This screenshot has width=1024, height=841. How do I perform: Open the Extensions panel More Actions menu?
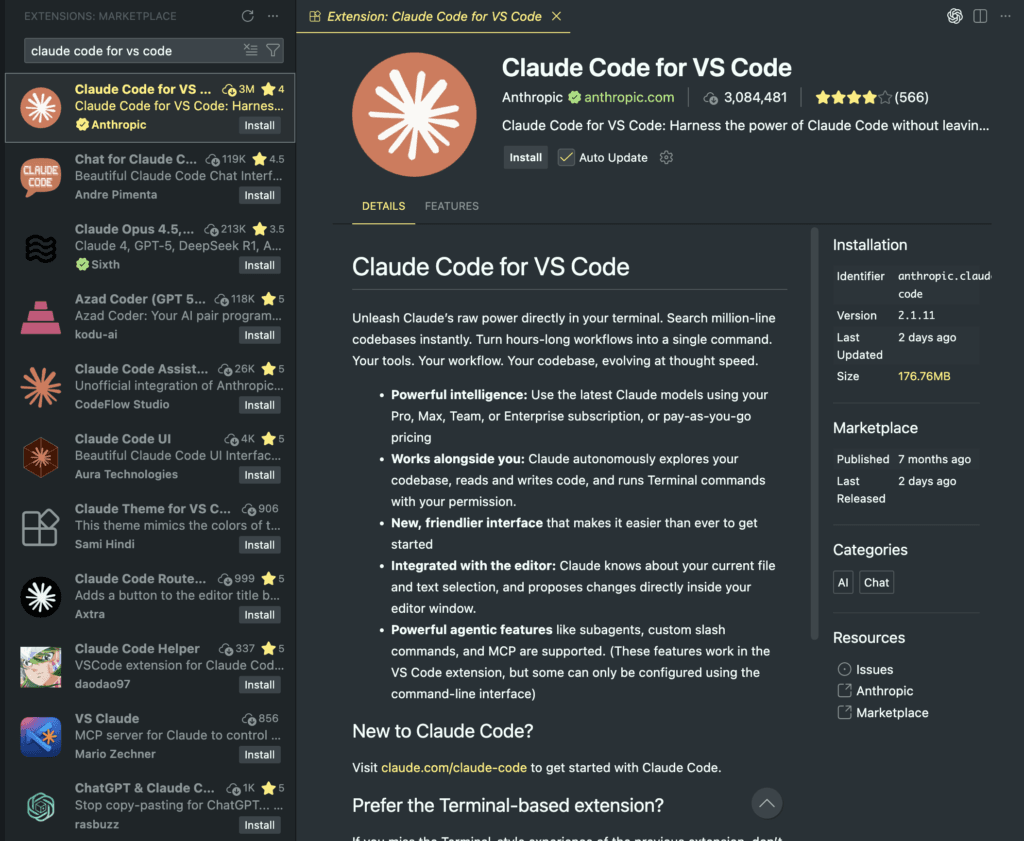click(x=272, y=16)
